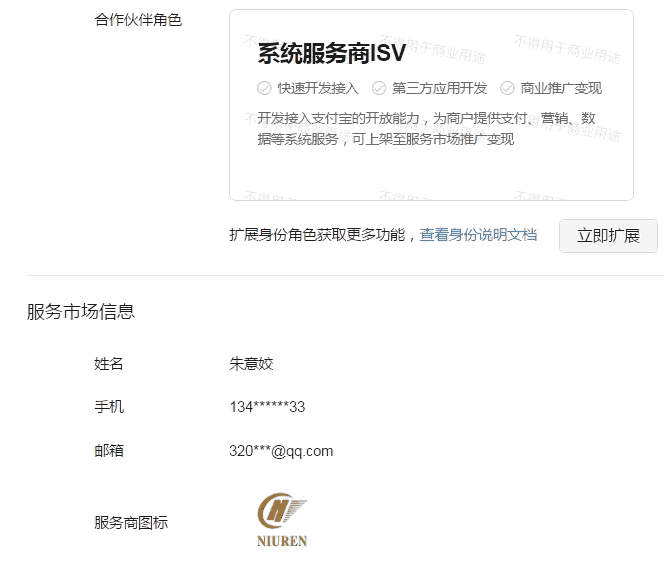
Task: Click the checkmark icon beside 商业推广变现
Action: click(x=507, y=88)
